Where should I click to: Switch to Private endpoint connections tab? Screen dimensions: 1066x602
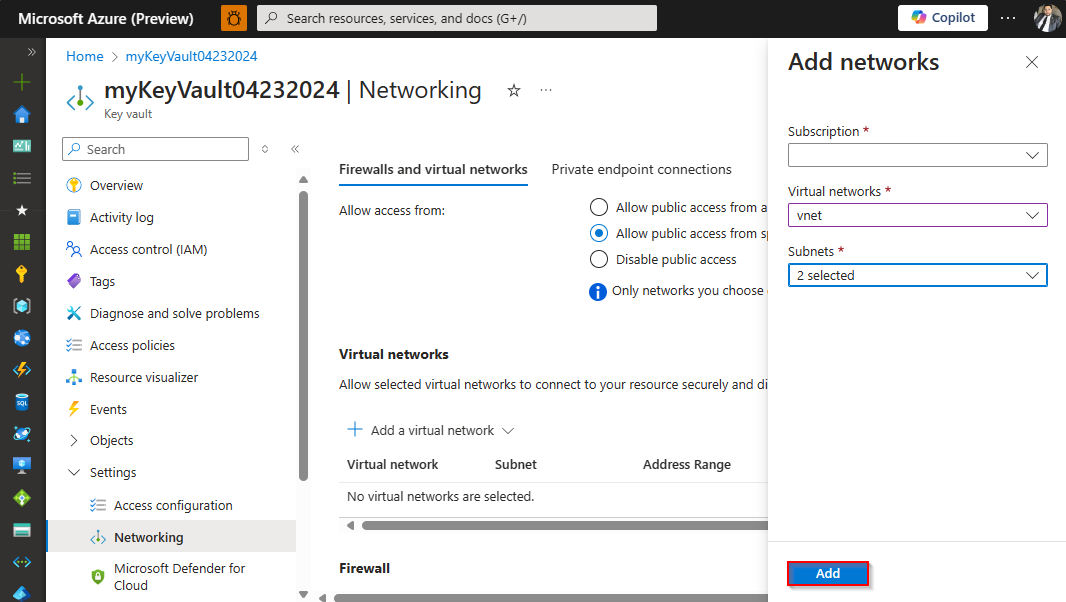641,169
